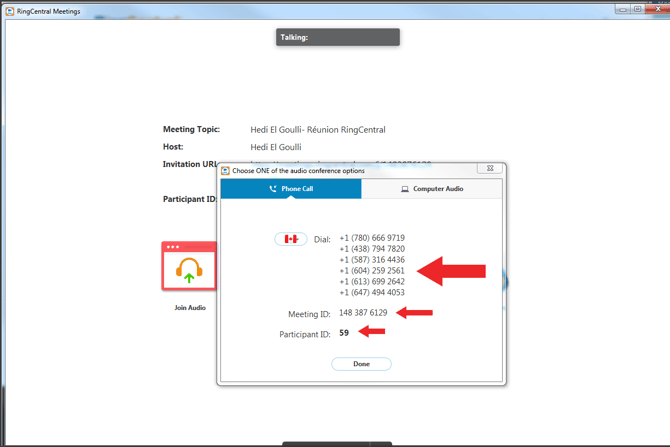Select dial number +1 (780) 666 9719
The width and height of the screenshot is (670, 447).
coord(372,238)
